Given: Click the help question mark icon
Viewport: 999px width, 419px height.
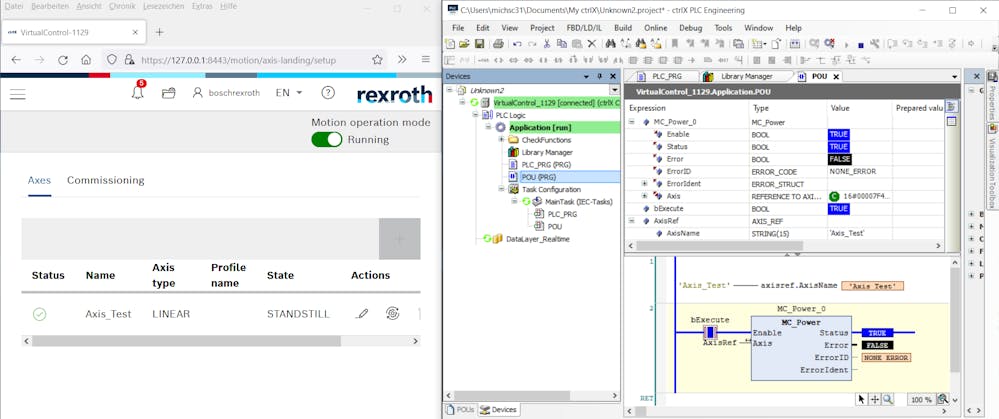Looking at the screenshot, I should pos(328,93).
